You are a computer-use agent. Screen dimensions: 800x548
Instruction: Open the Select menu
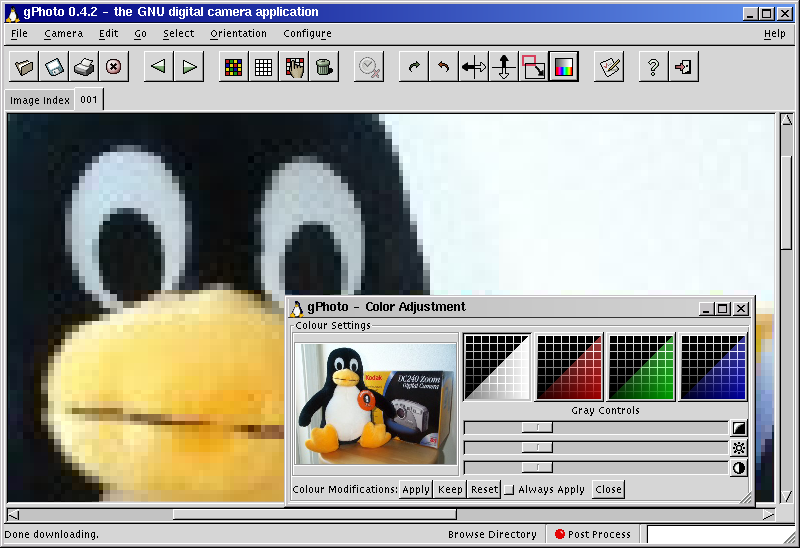[x=179, y=34]
